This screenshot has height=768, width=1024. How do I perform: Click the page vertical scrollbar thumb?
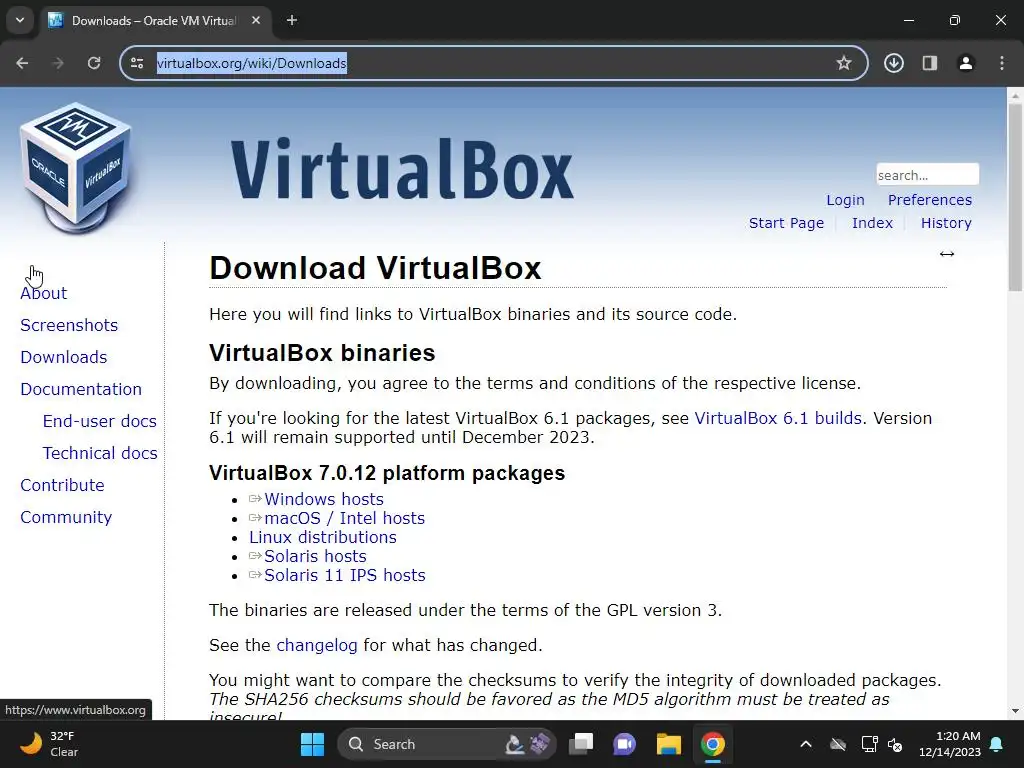pyautogui.click(x=1015, y=197)
